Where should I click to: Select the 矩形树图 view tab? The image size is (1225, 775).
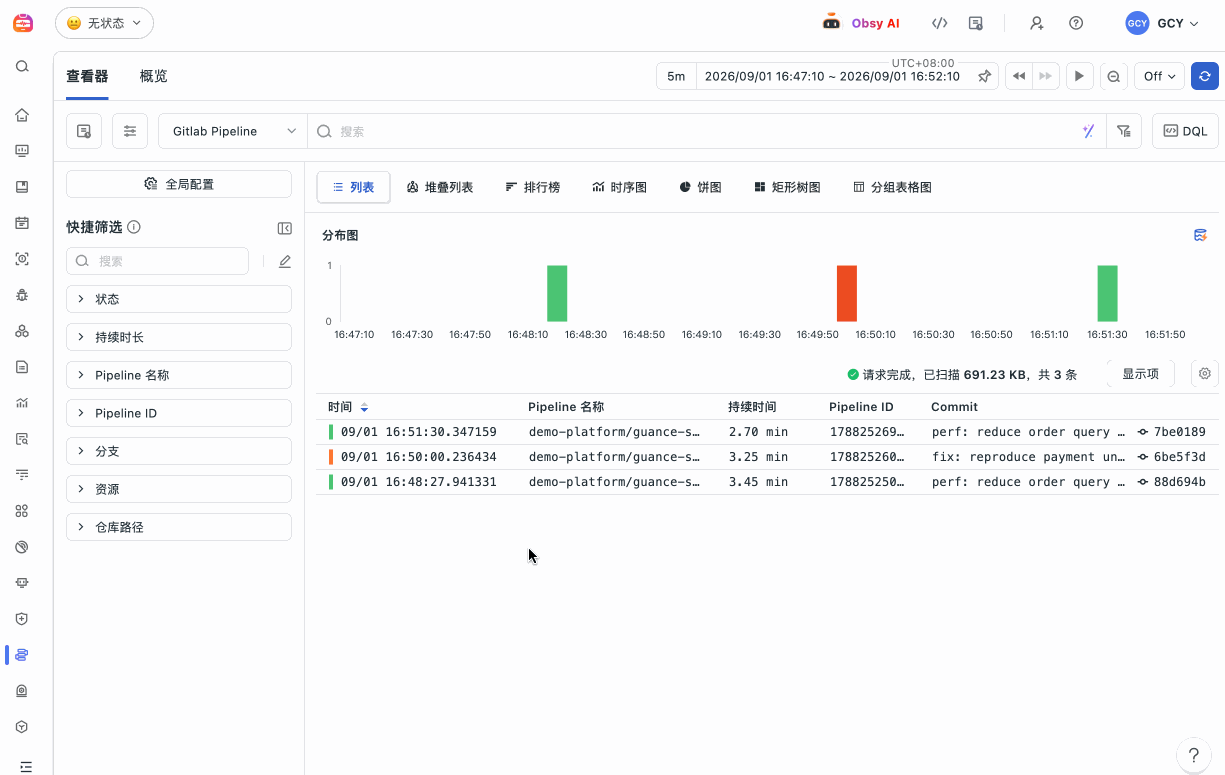point(788,187)
